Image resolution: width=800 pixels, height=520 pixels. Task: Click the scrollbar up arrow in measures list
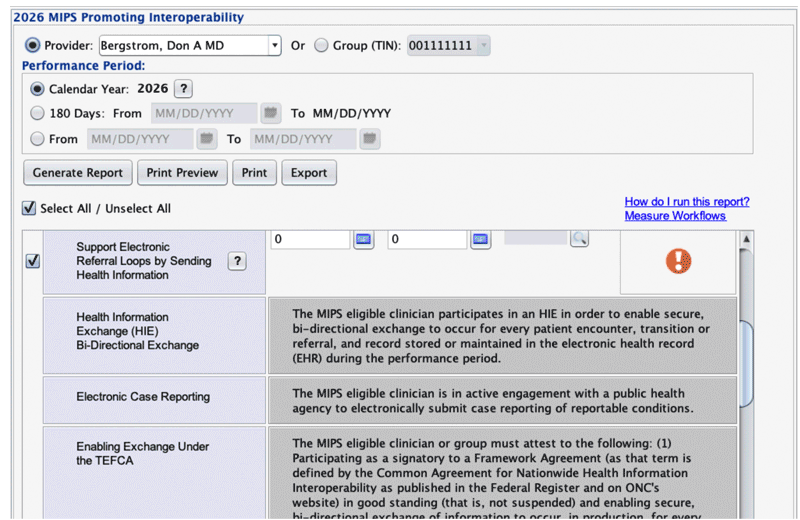pyautogui.click(x=746, y=239)
